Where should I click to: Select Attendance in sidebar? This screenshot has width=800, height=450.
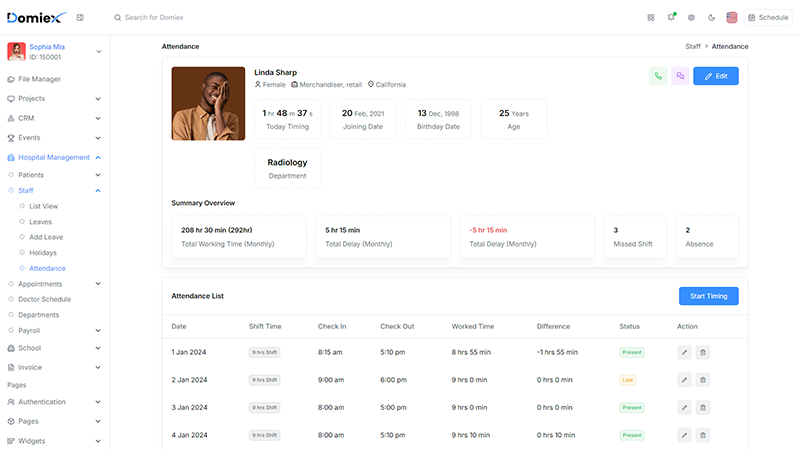[47, 268]
